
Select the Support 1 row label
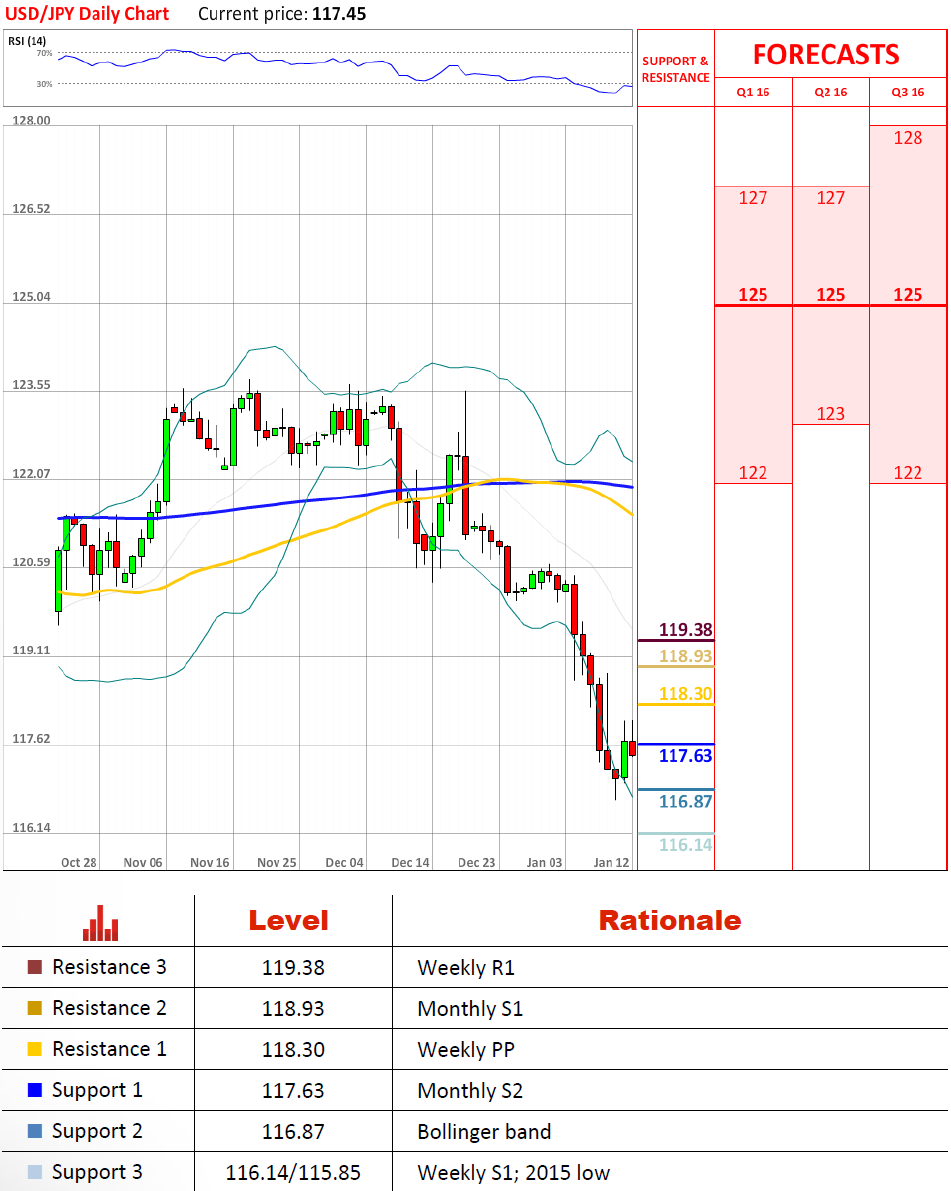[97, 1090]
